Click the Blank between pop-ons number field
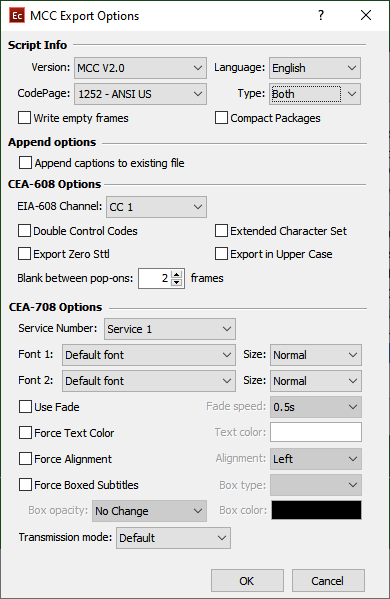Viewport: 390px width, 599px height. coord(155,278)
